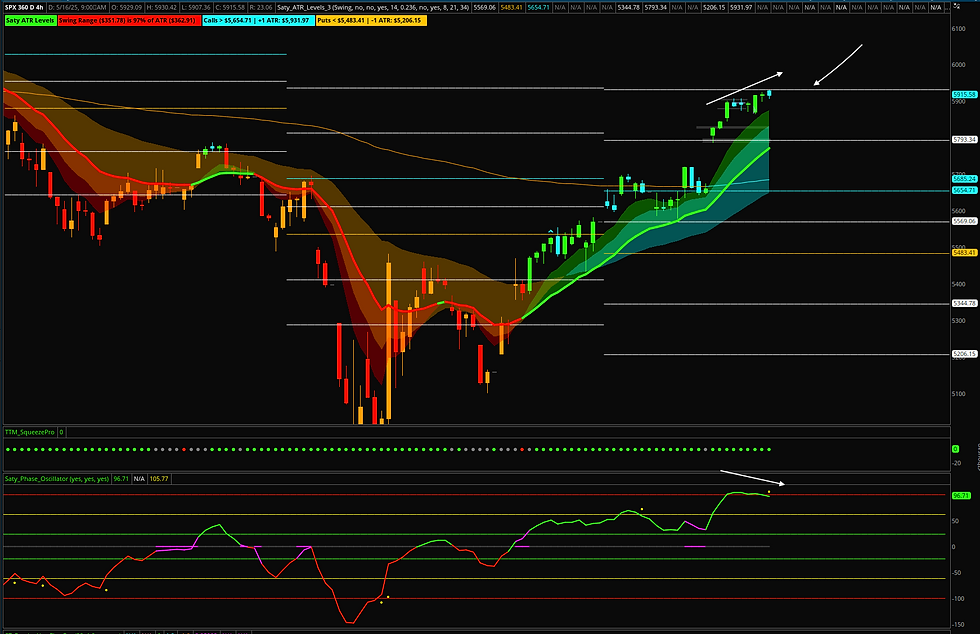Click the green Saty ATR Levels label
Image resolution: width=980 pixels, height=634 pixels.
(30, 20)
